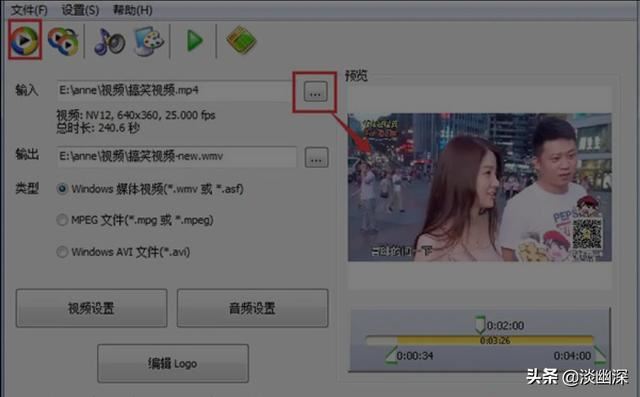Browse for input file with the ... button
This screenshot has height=397, width=640.
pyautogui.click(x=315, y=91)
